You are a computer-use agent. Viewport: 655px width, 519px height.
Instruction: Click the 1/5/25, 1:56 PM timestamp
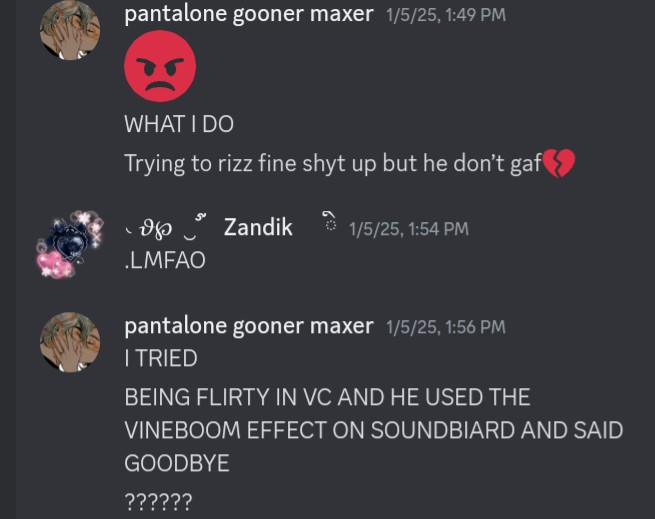pos(446,327)
